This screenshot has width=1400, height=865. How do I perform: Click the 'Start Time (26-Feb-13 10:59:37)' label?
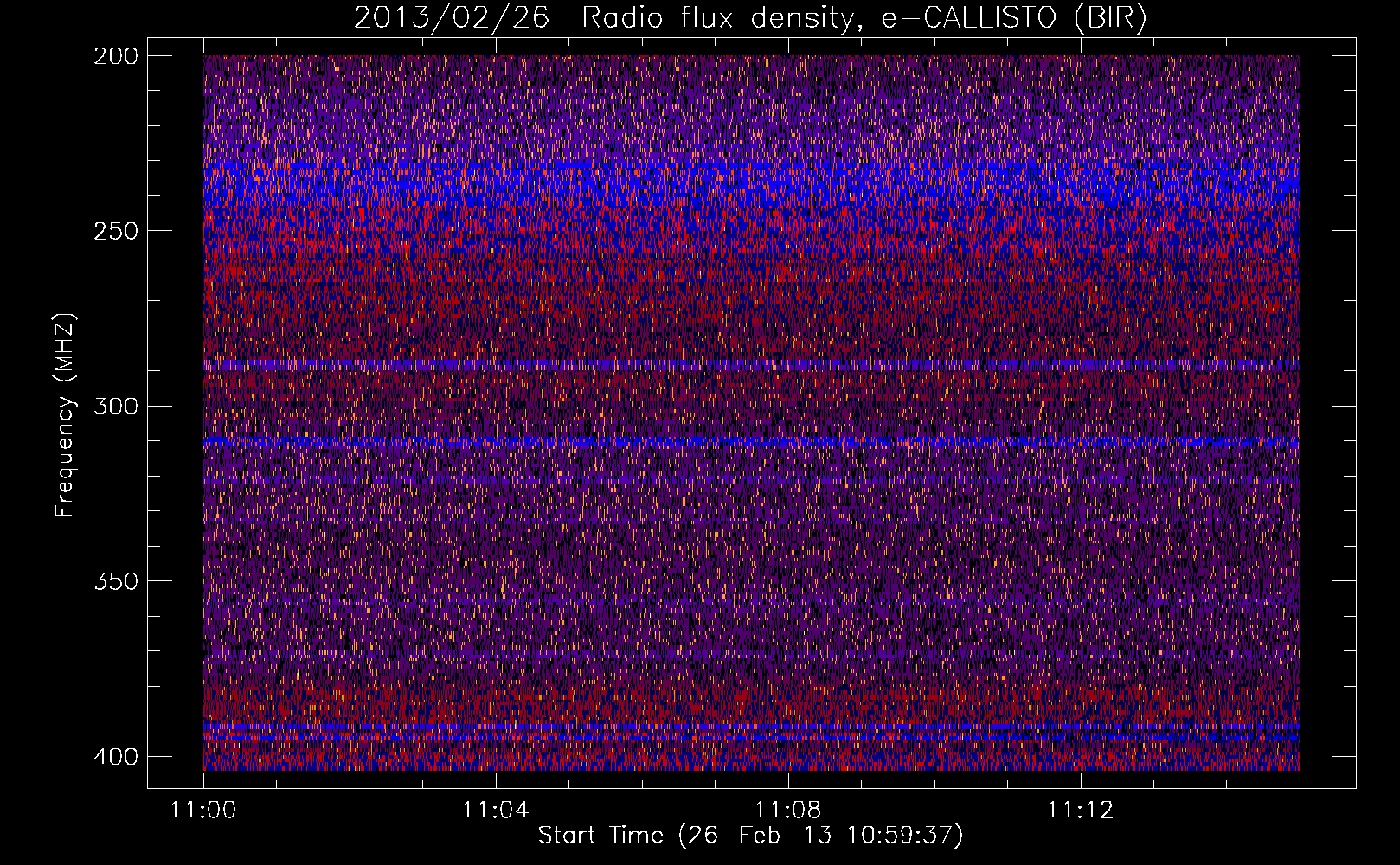750,836
